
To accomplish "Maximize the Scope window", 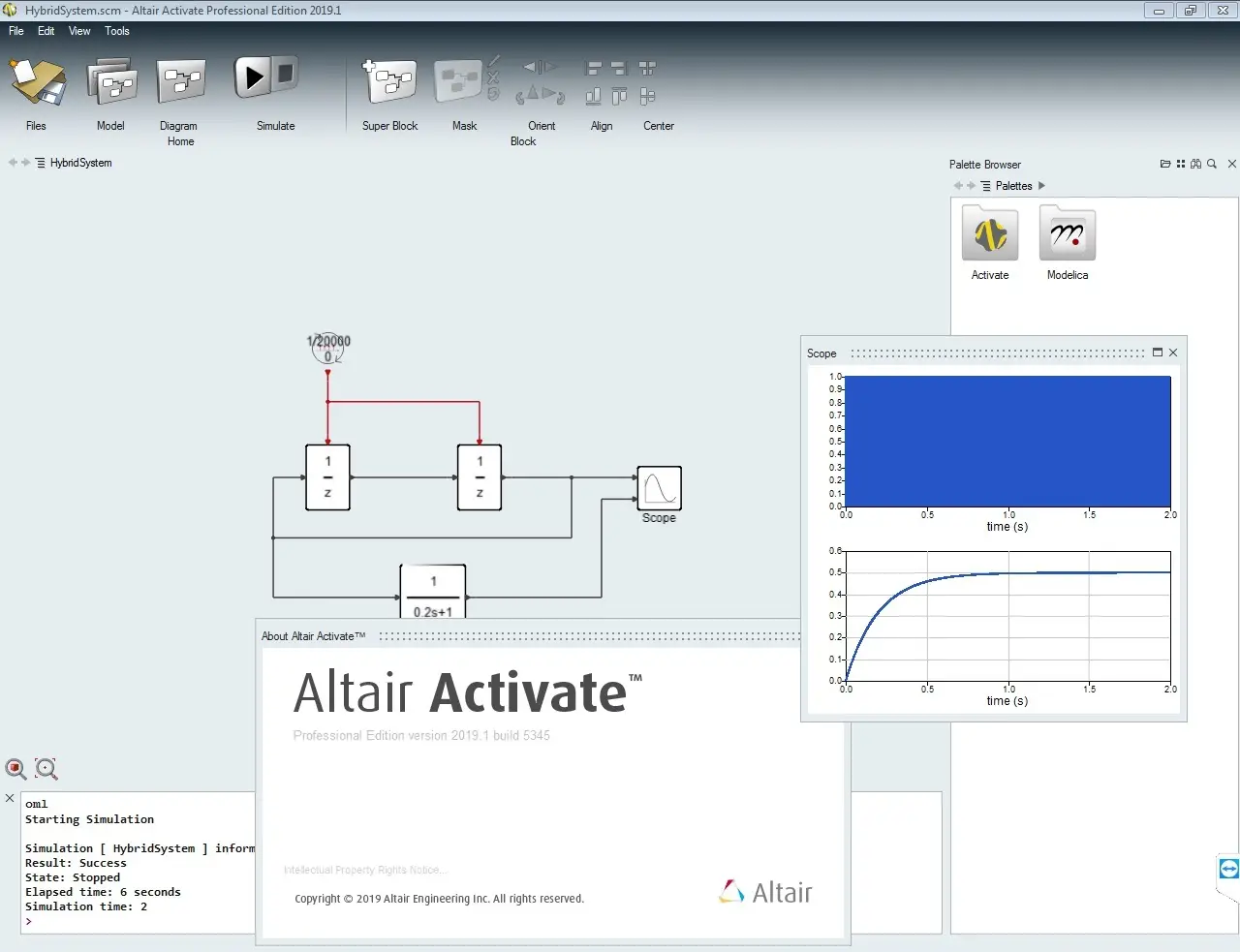I will [x=1157, y=353].
